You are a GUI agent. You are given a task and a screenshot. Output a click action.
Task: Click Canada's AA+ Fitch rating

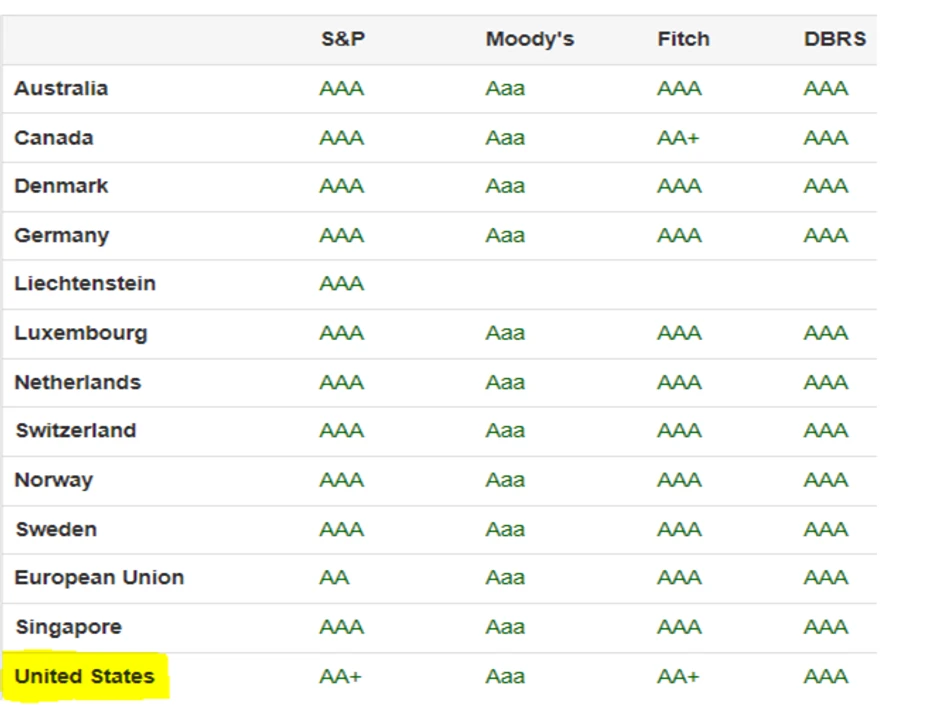coord(677,138)
